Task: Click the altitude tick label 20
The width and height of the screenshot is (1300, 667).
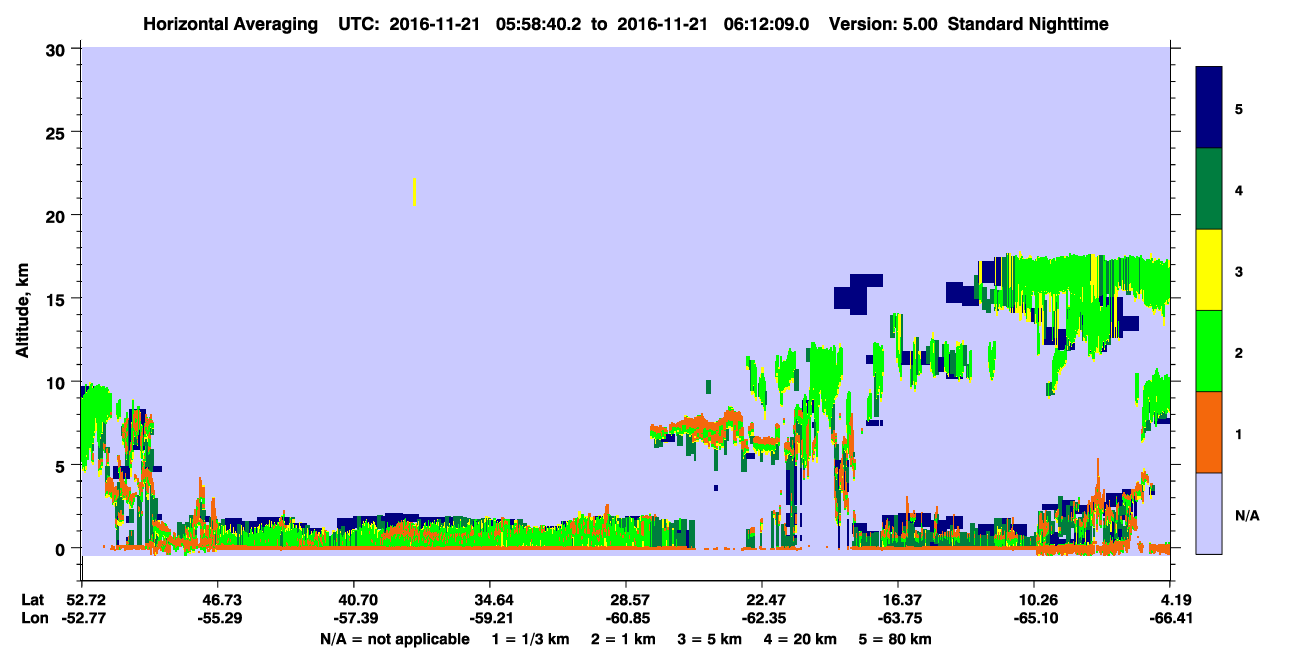Action: pos(55,215)
